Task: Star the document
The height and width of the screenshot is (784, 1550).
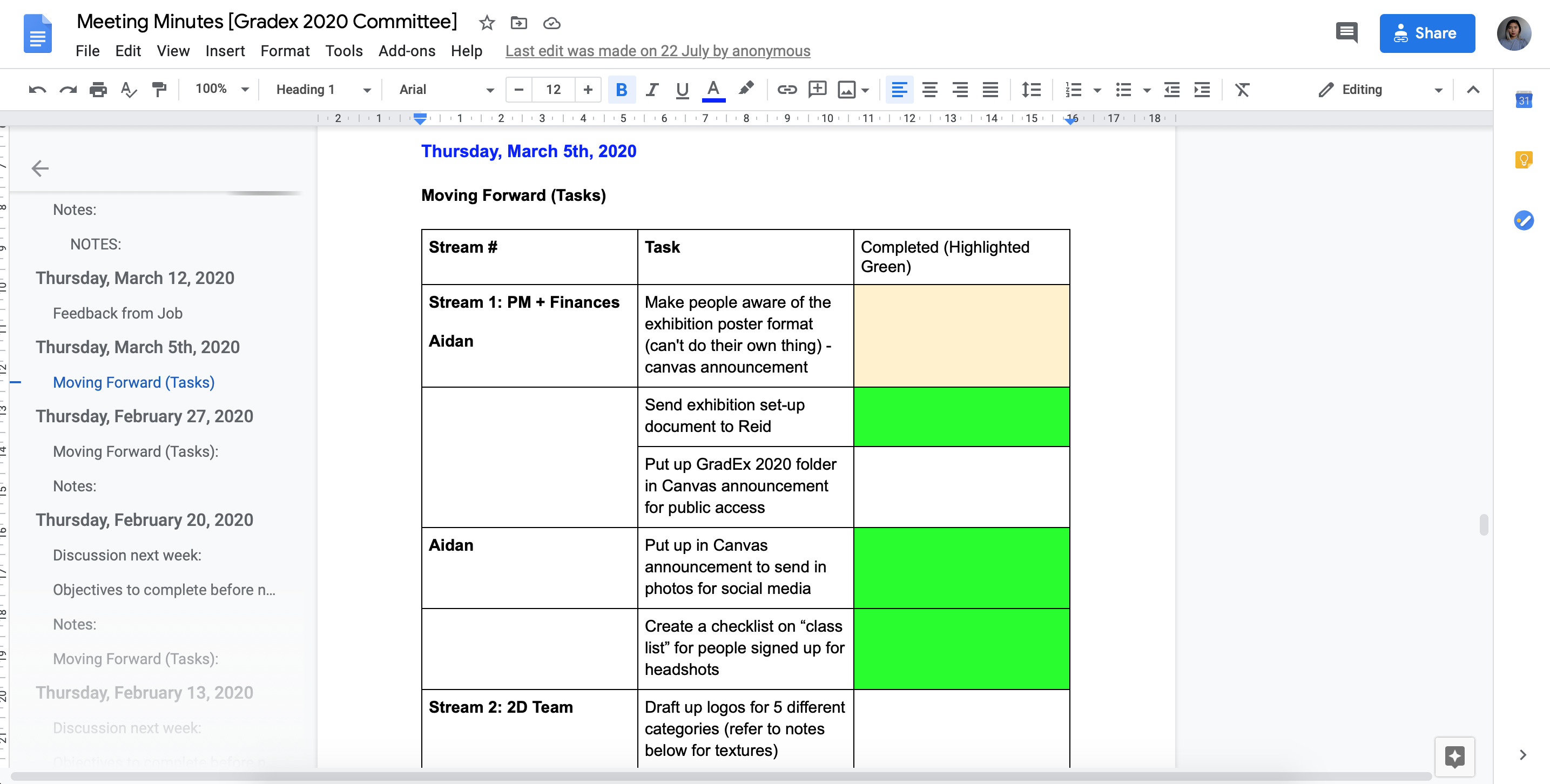Action: pos(487,23)
